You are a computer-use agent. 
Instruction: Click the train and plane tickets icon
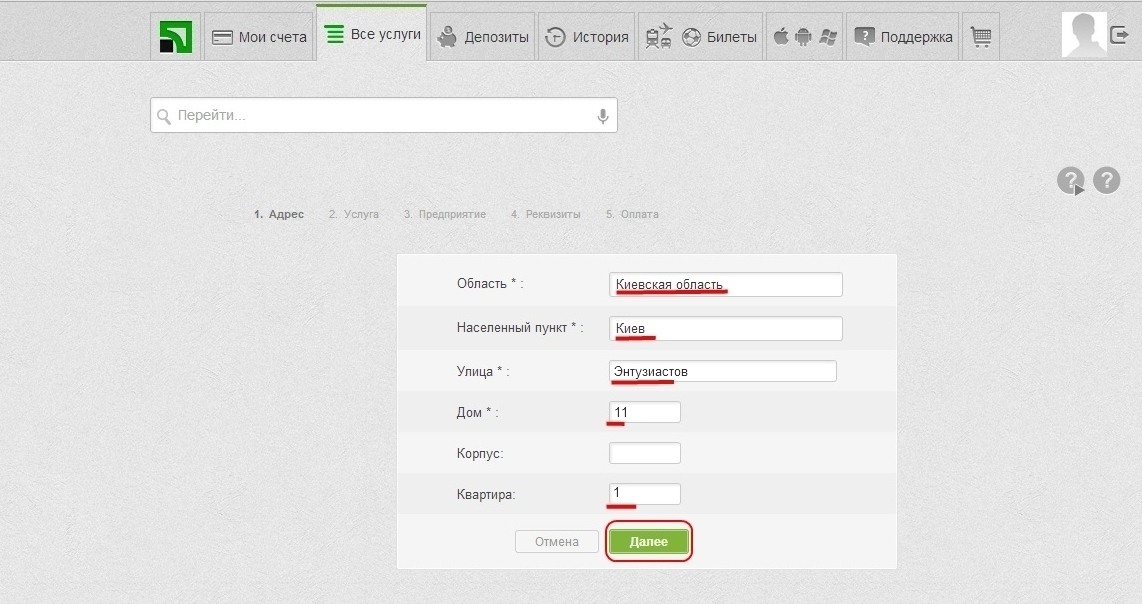click(658, 36)
